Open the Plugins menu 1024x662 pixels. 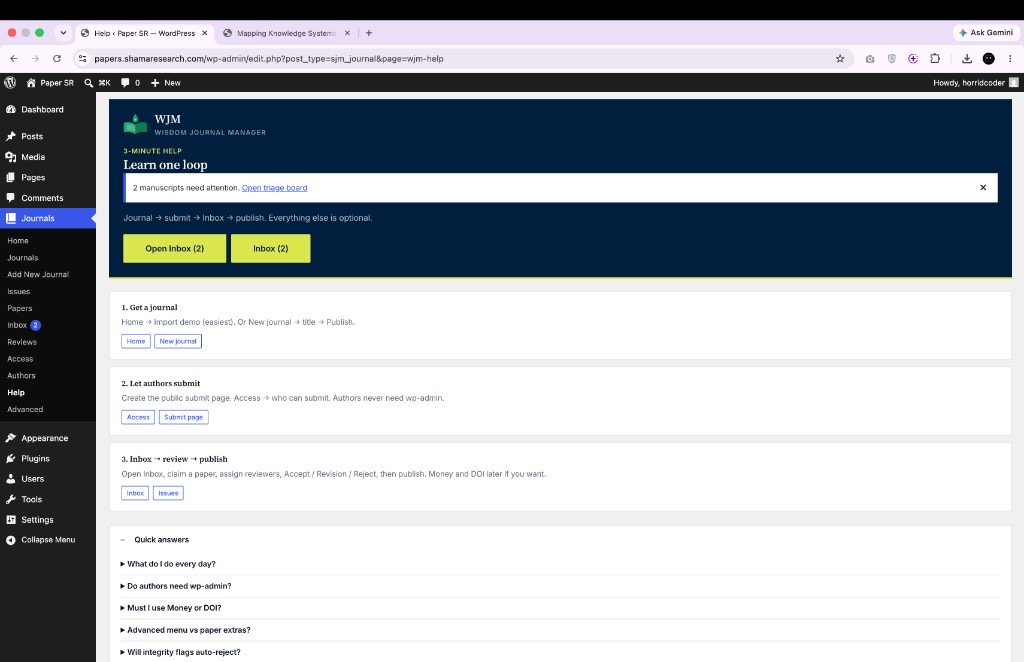pyautogui.click(x=35, y=458)
